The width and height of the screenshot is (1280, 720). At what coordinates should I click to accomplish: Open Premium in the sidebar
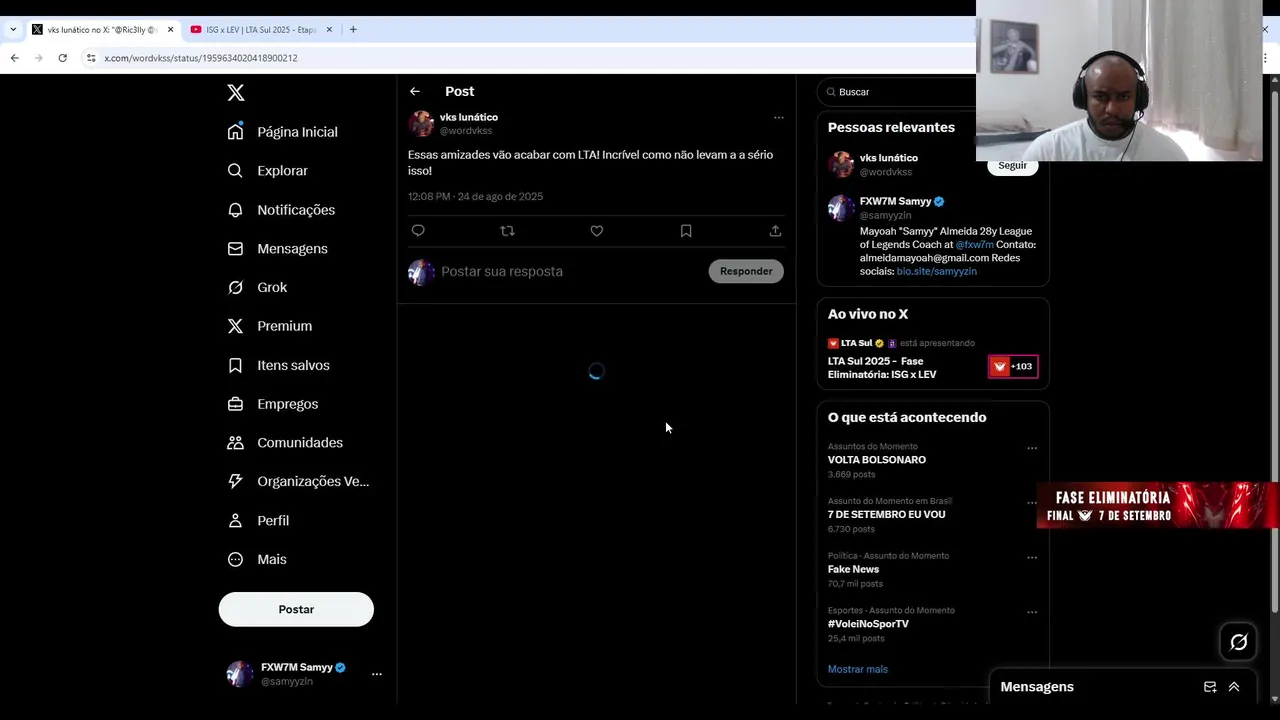270,326
